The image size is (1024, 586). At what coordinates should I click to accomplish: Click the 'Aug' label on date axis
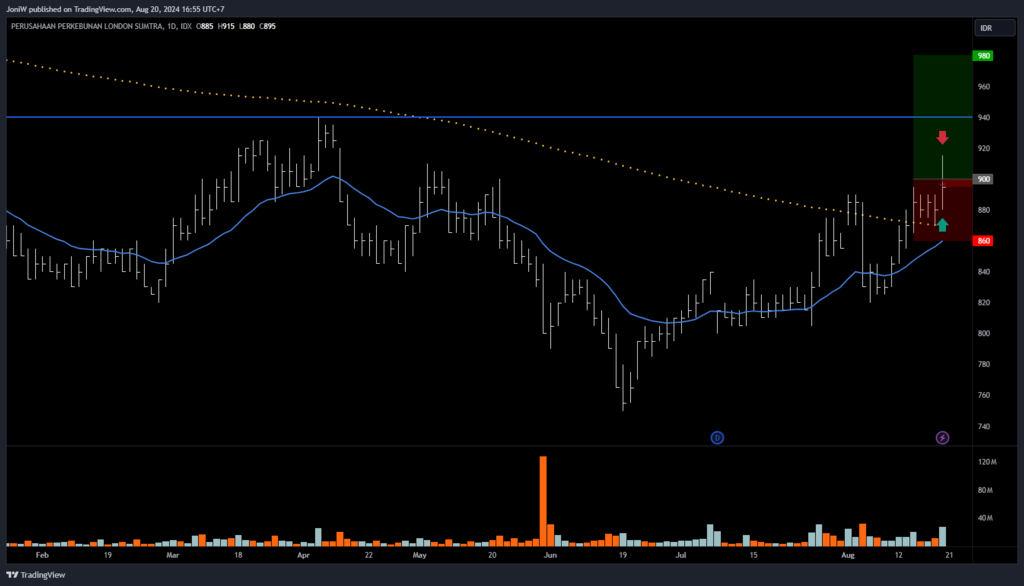[x=848, y=553]
